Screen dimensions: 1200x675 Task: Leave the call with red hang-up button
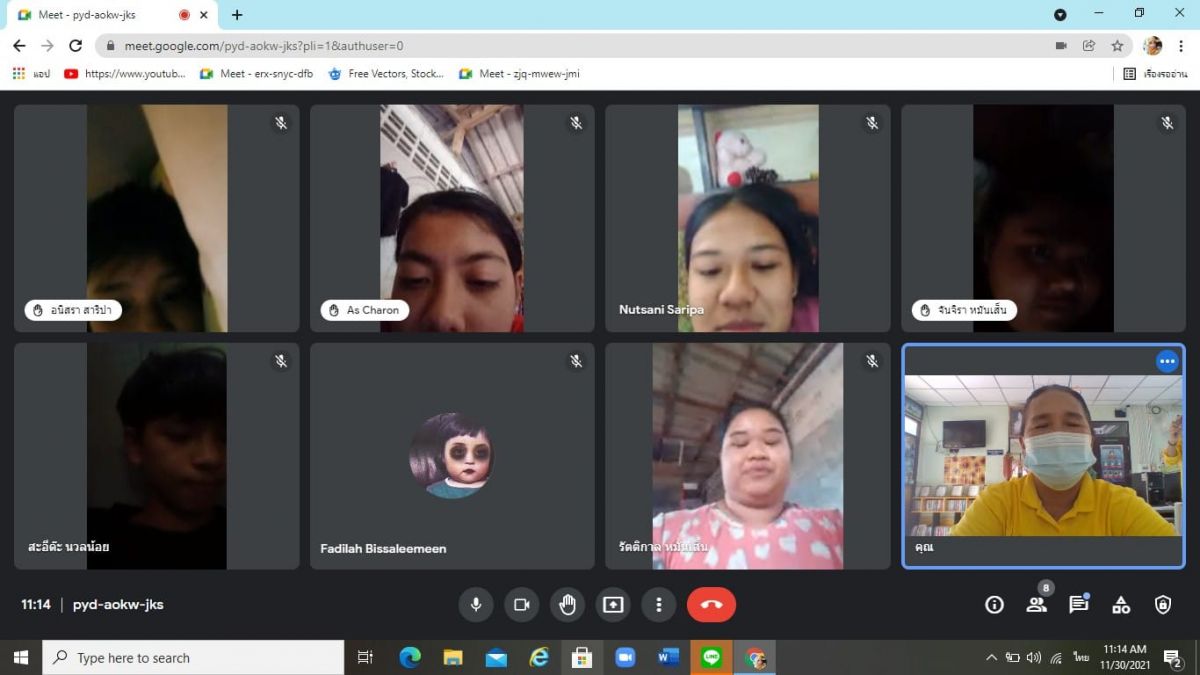click(711, 605)
